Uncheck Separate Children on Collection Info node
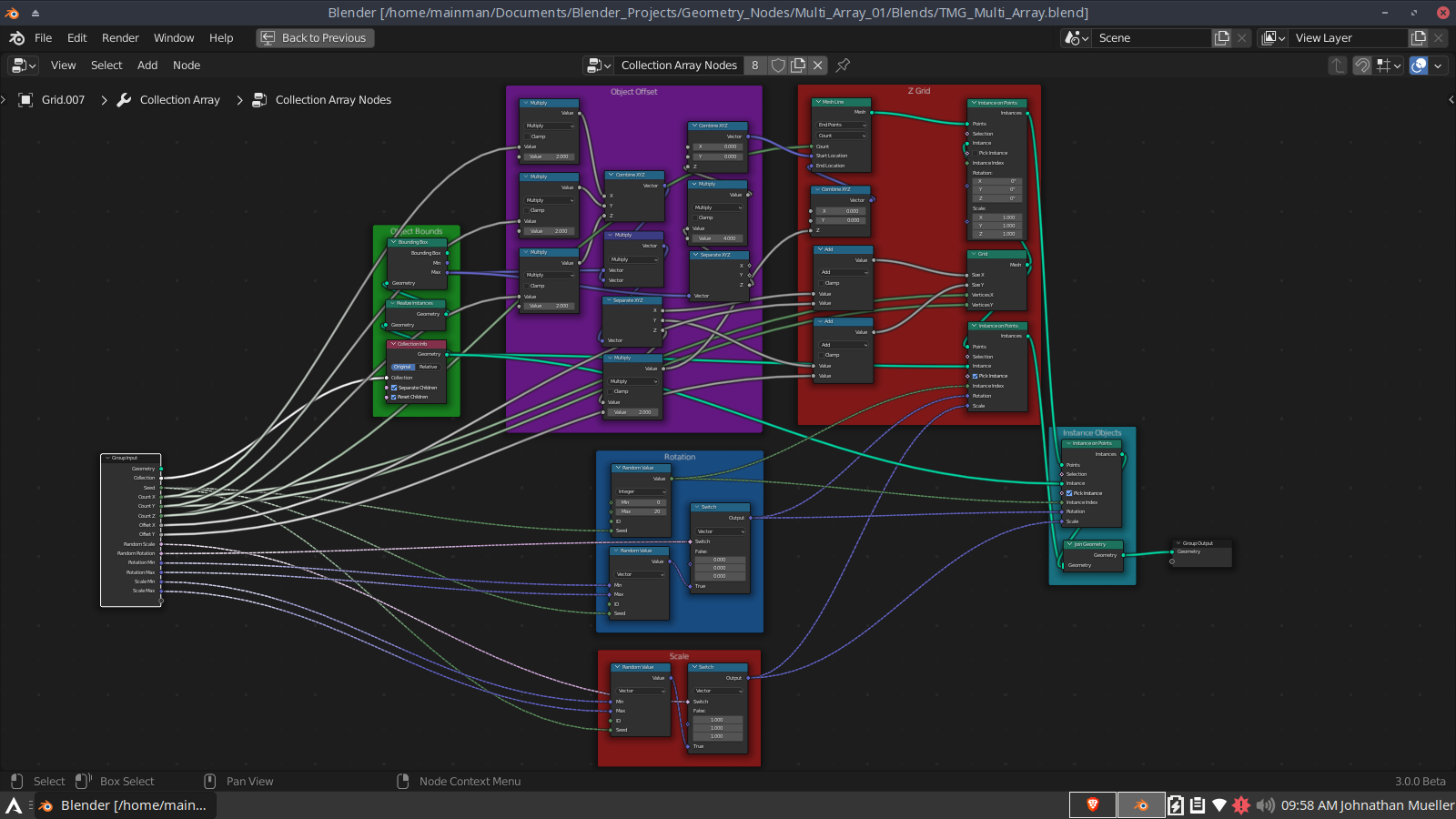Viewport: 1456px width, 819px height. coord(394,388)
